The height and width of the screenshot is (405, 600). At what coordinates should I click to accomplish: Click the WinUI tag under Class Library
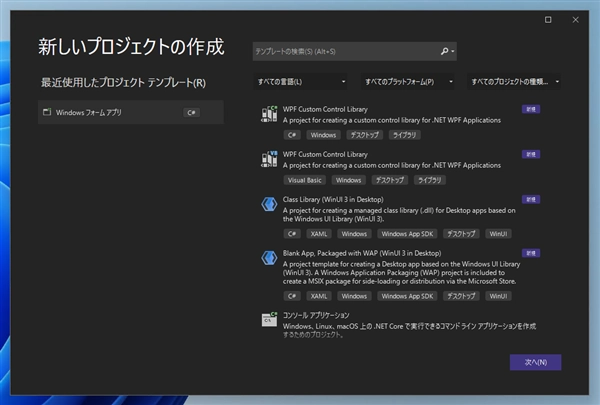click(498, 234)
